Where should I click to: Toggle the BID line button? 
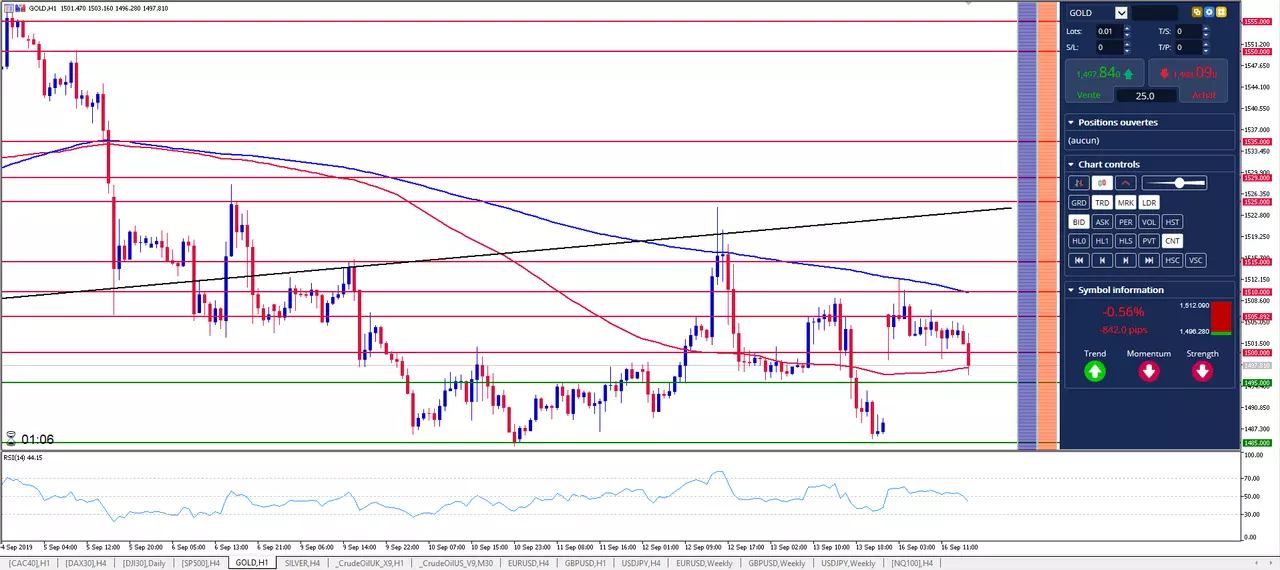tap(1078, 222)
